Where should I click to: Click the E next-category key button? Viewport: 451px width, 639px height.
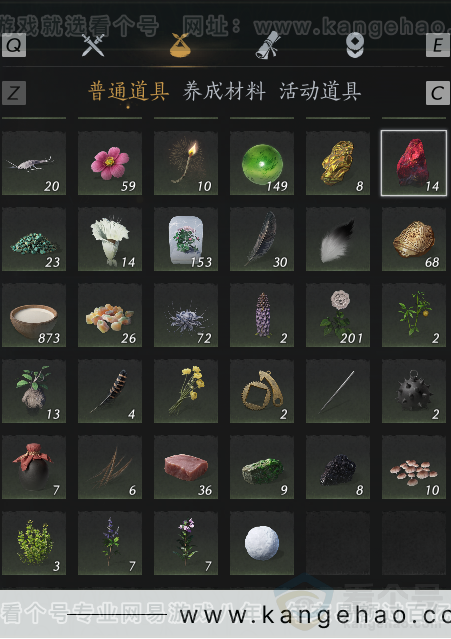pyautogui.click(x=438, y=45)
